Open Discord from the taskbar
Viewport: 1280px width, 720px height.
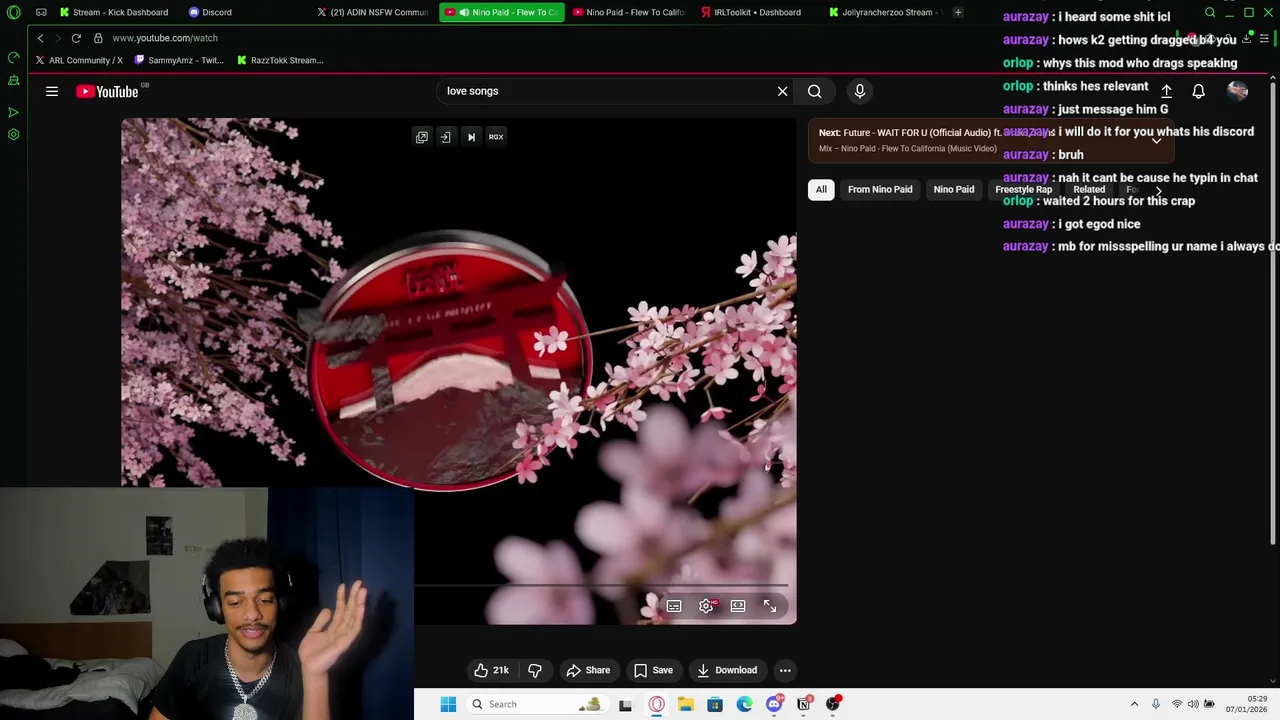[x=774, y=704]
